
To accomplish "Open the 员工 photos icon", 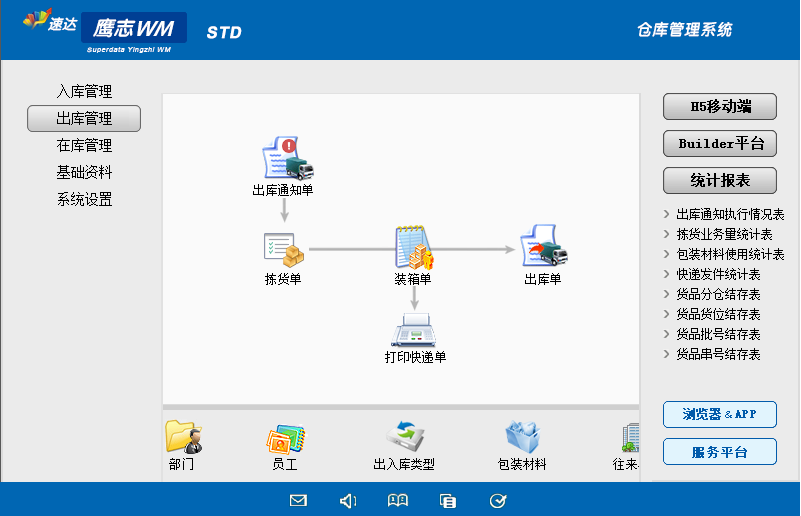I will pyautogui.click(x=286, y=439).
